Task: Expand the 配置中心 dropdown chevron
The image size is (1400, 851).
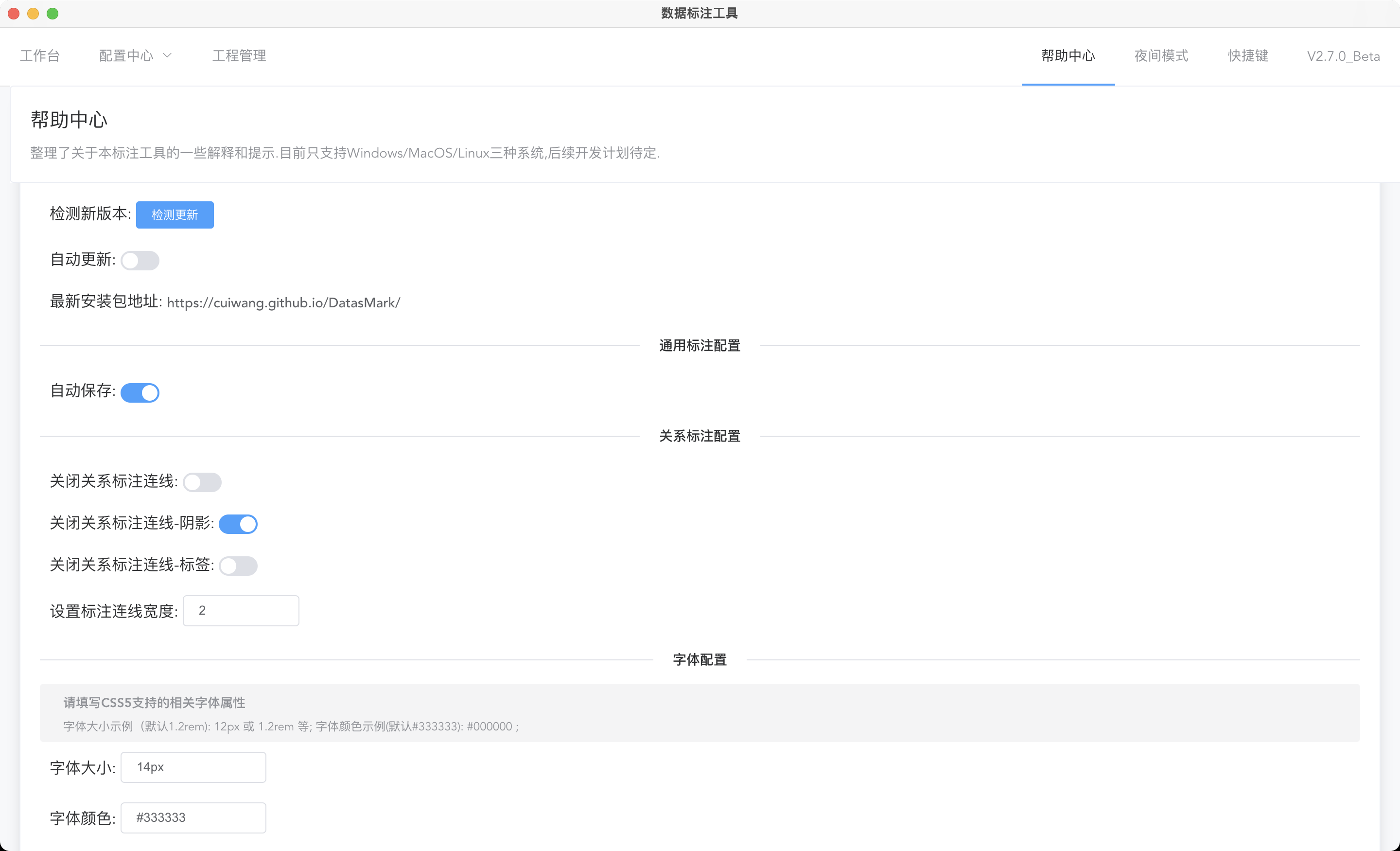Action: [167, 56]
